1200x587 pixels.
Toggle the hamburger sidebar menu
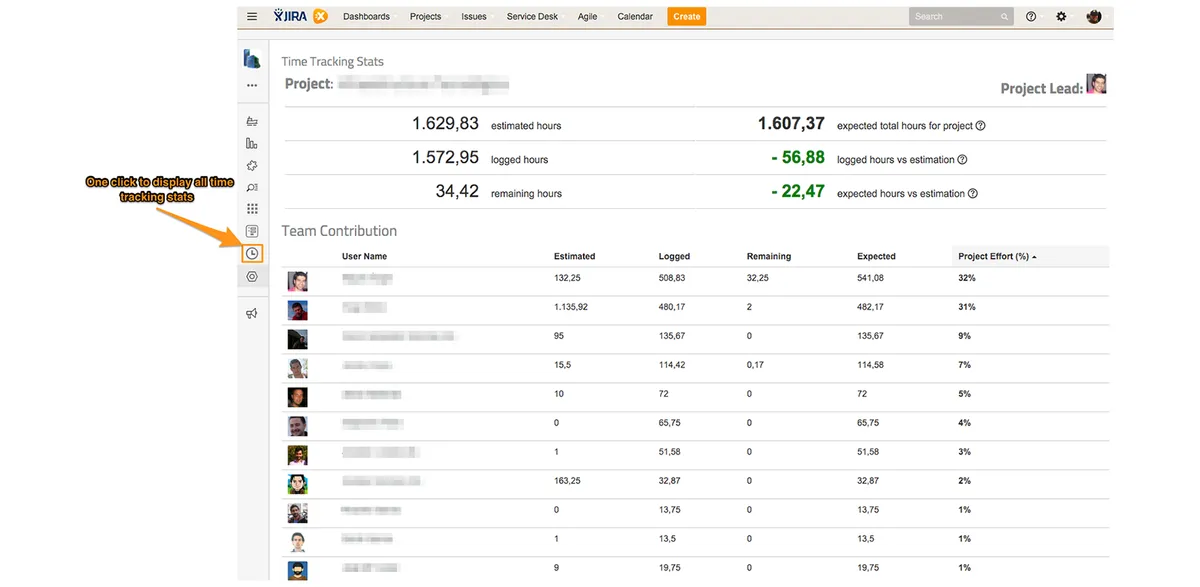click(252, 17)
